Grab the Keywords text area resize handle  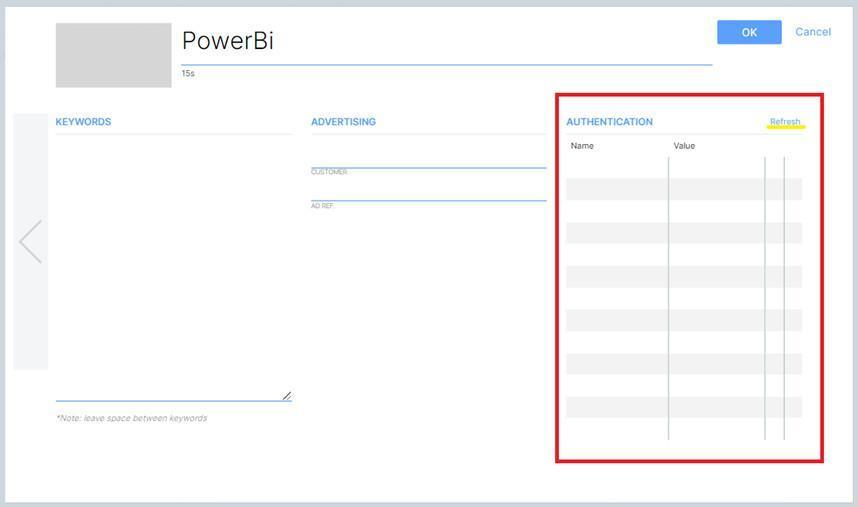point(287,395)
